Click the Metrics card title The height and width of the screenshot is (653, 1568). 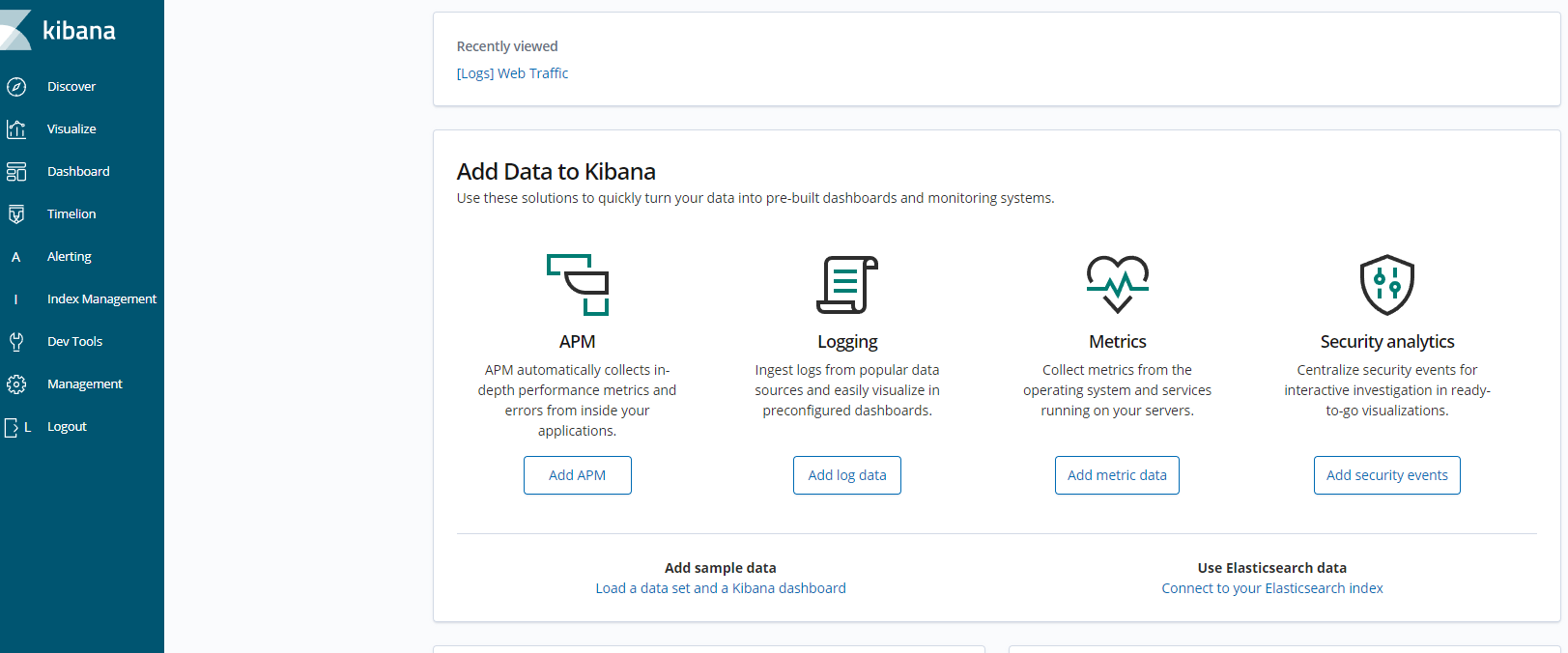coord(1118,342)
